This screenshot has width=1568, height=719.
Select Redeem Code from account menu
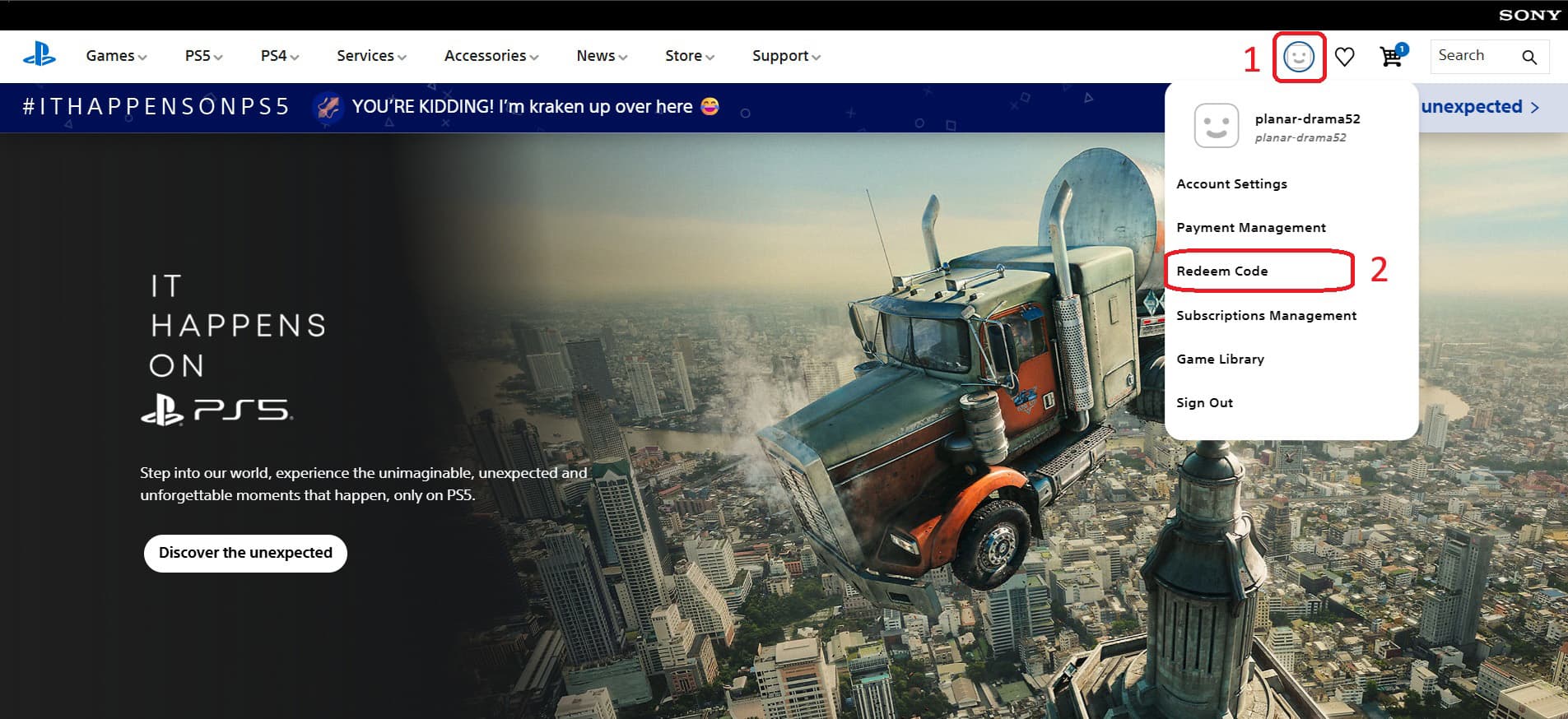pos(1222,271)
